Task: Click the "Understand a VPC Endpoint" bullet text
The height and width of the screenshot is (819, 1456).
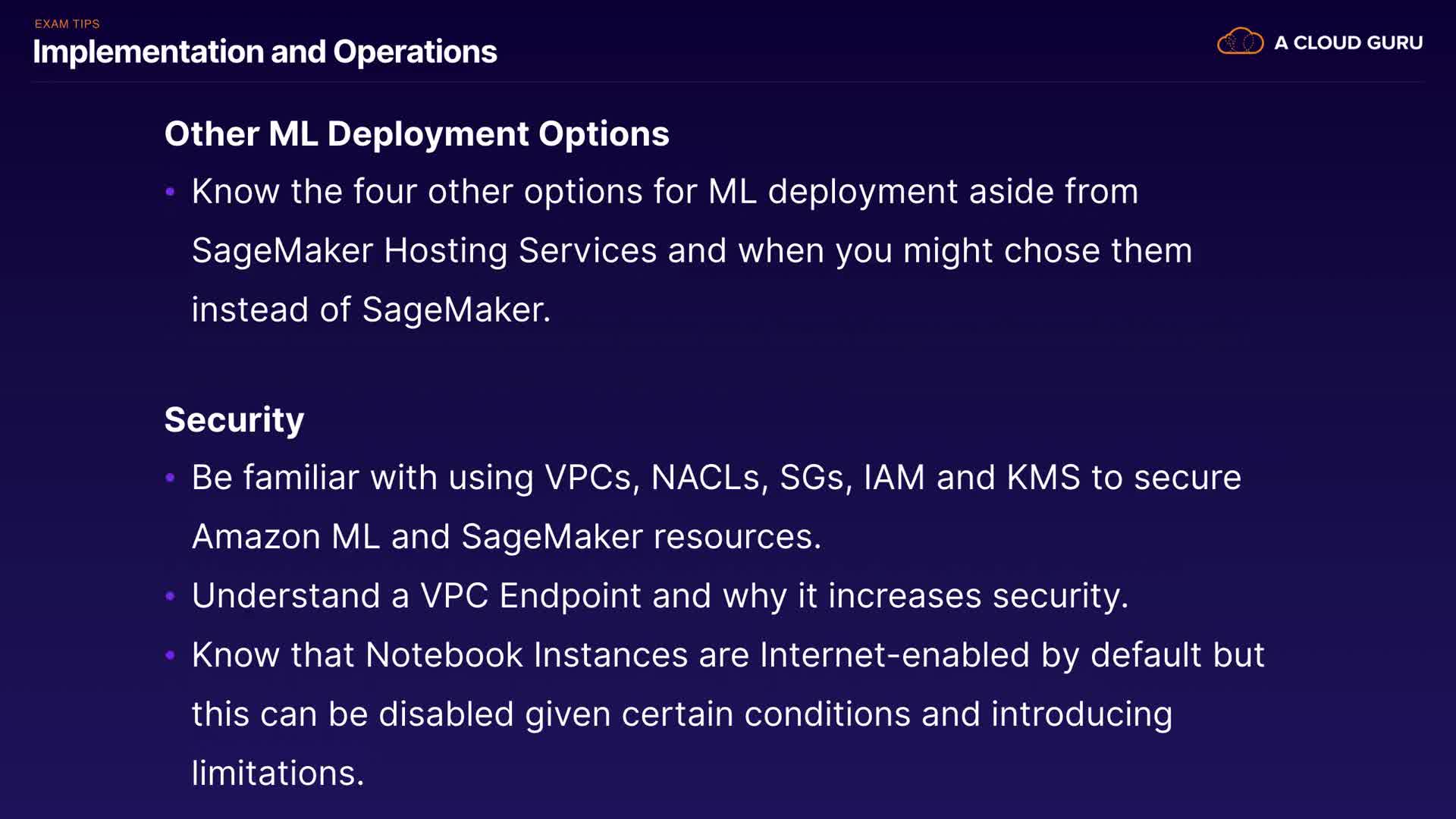Action: tap(660, 596)
